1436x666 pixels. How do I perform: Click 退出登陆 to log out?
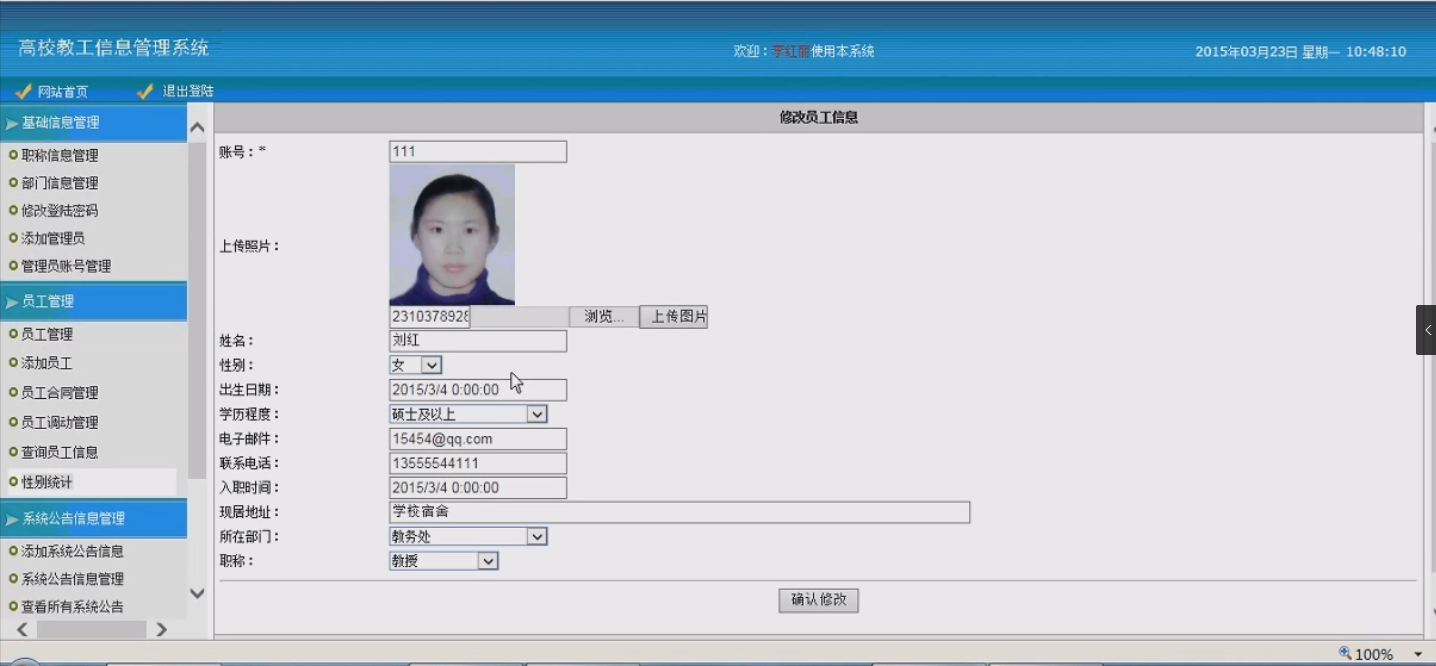[x=188, y=91]
